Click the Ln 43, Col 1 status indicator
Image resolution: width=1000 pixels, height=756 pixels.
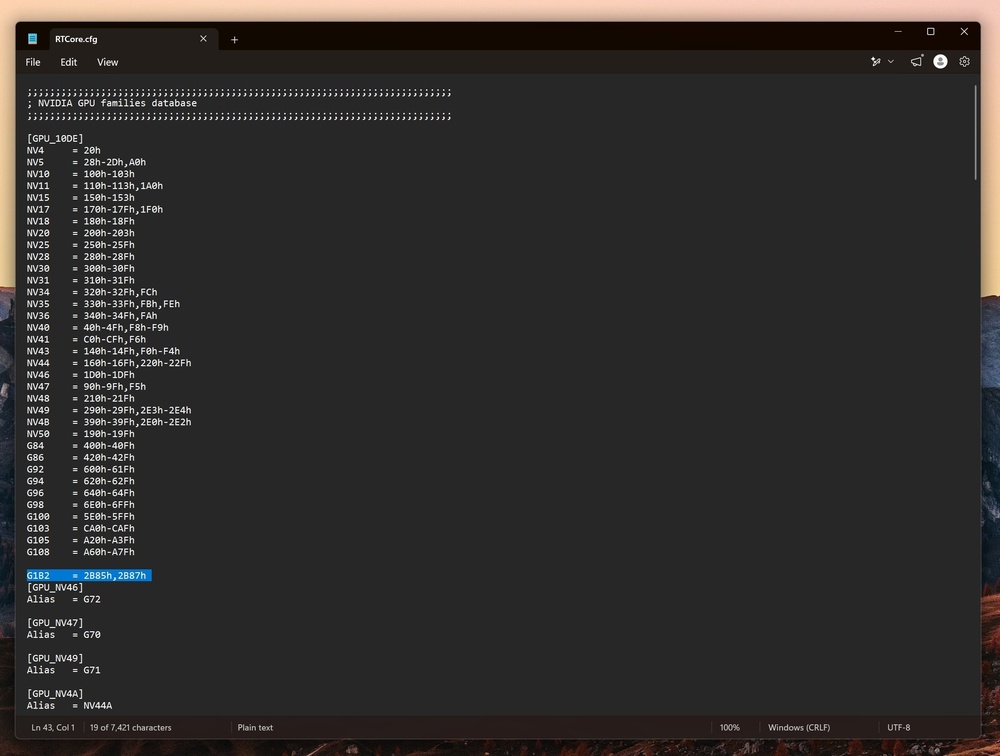(x=53, y=727)
